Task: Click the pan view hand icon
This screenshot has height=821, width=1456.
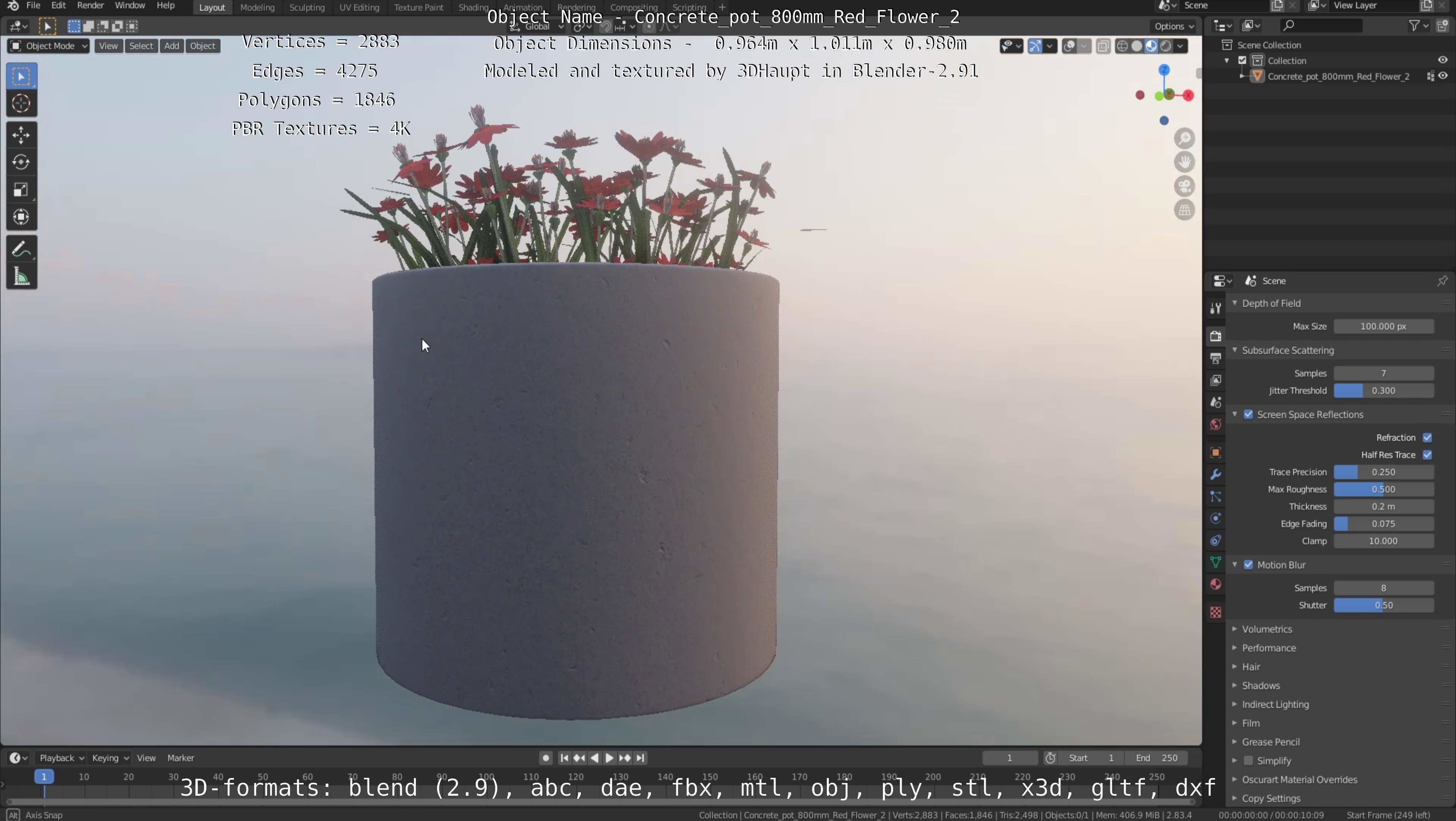Action: pos(1184,162)
